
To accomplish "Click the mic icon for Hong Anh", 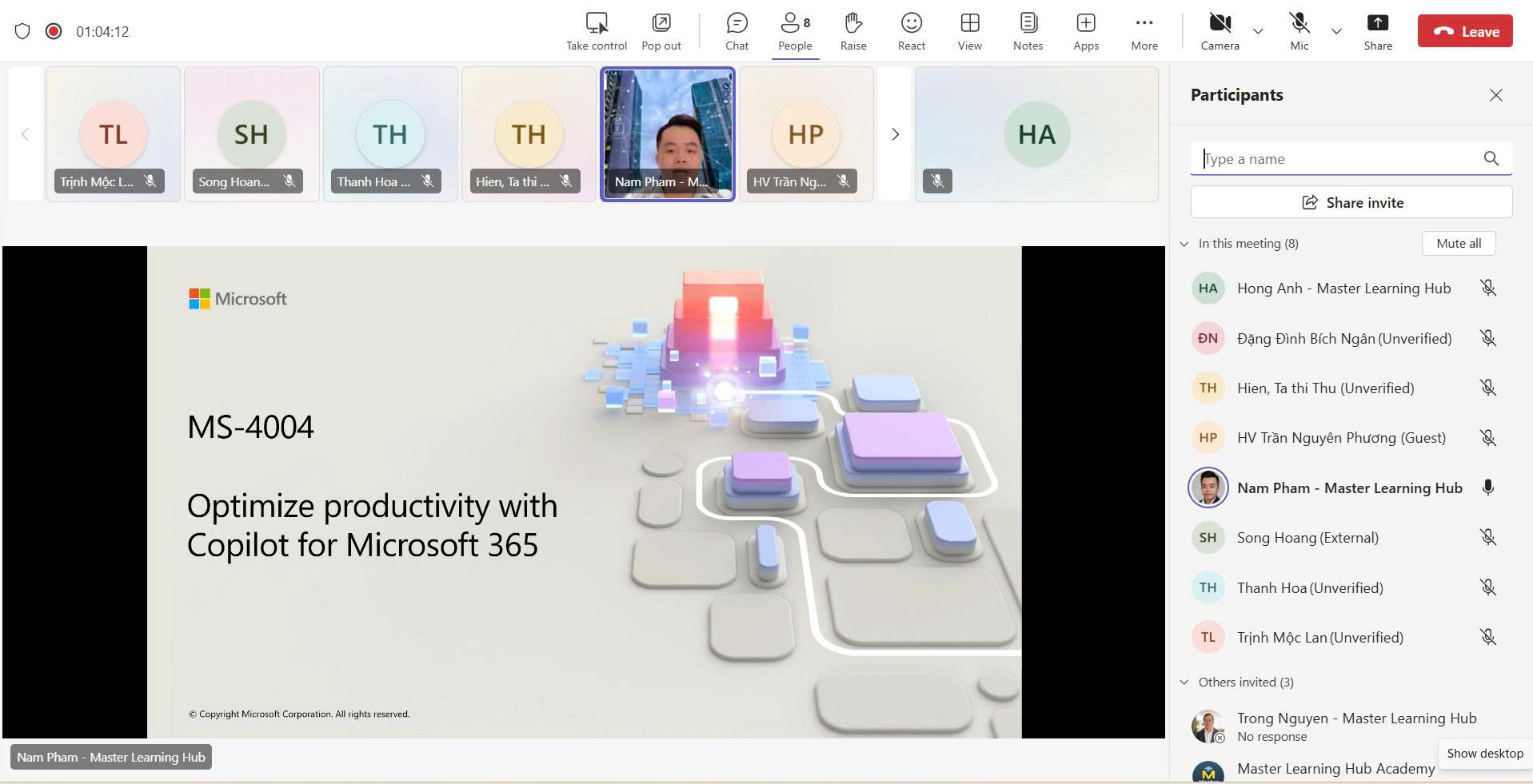I will [1488, 289].
